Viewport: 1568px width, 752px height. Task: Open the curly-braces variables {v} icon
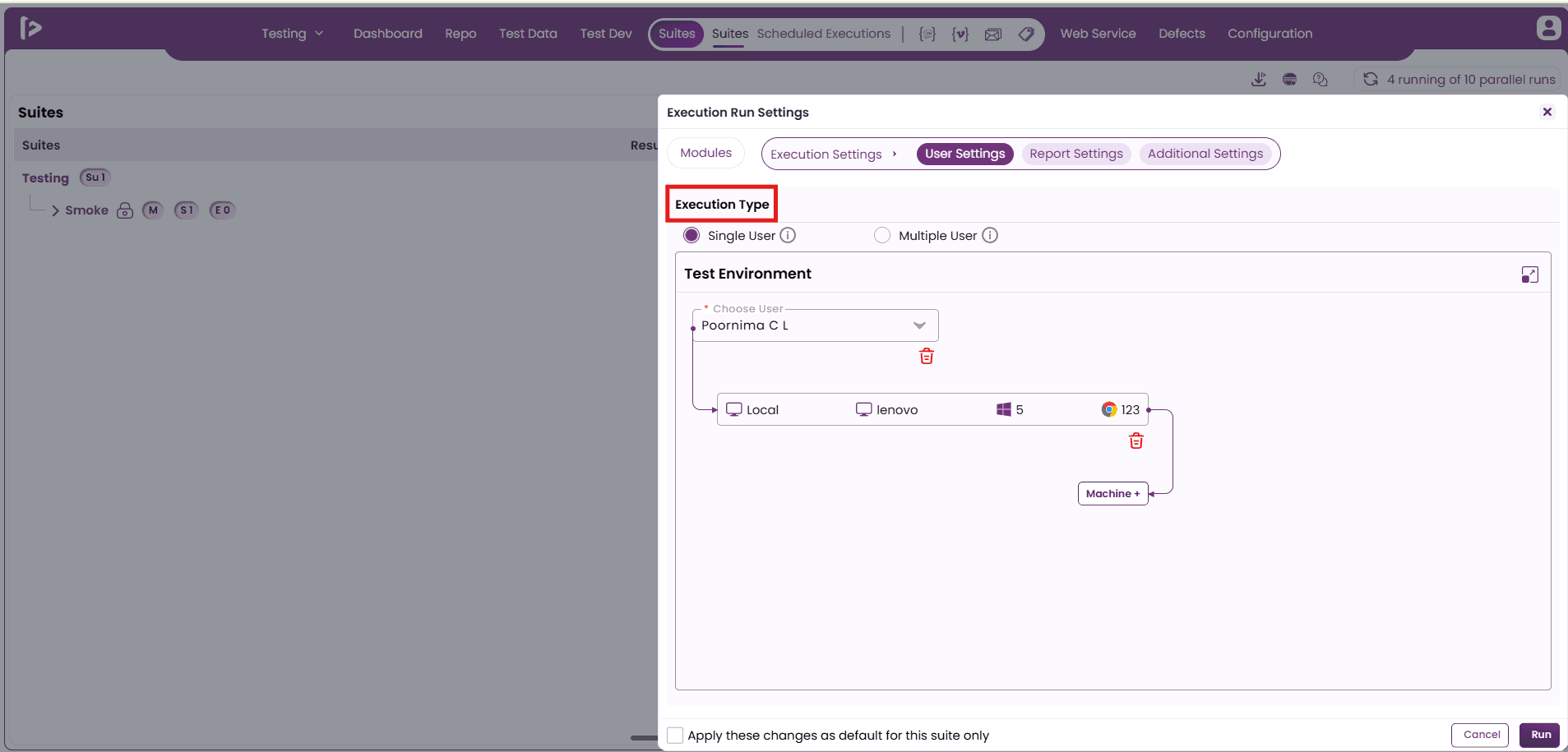pos(960,34)
